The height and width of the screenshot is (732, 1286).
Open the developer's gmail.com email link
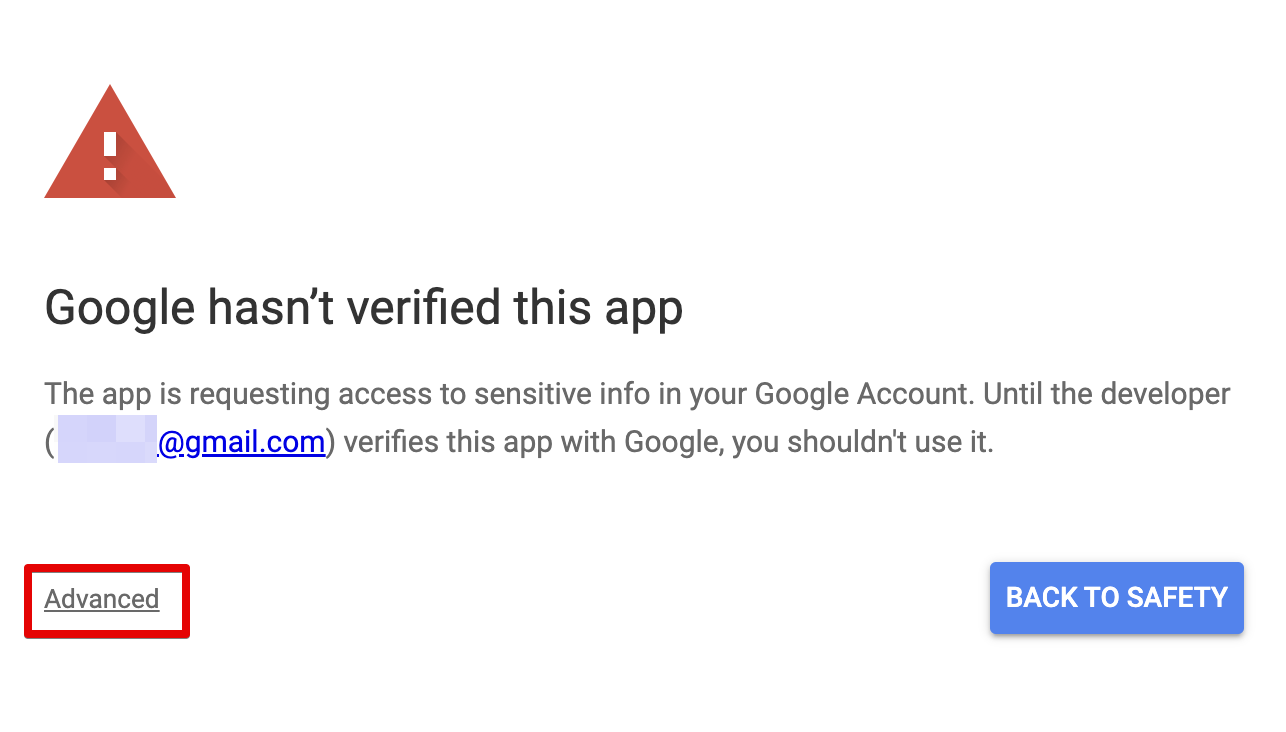pyautogui.click(x=240, y=441)
